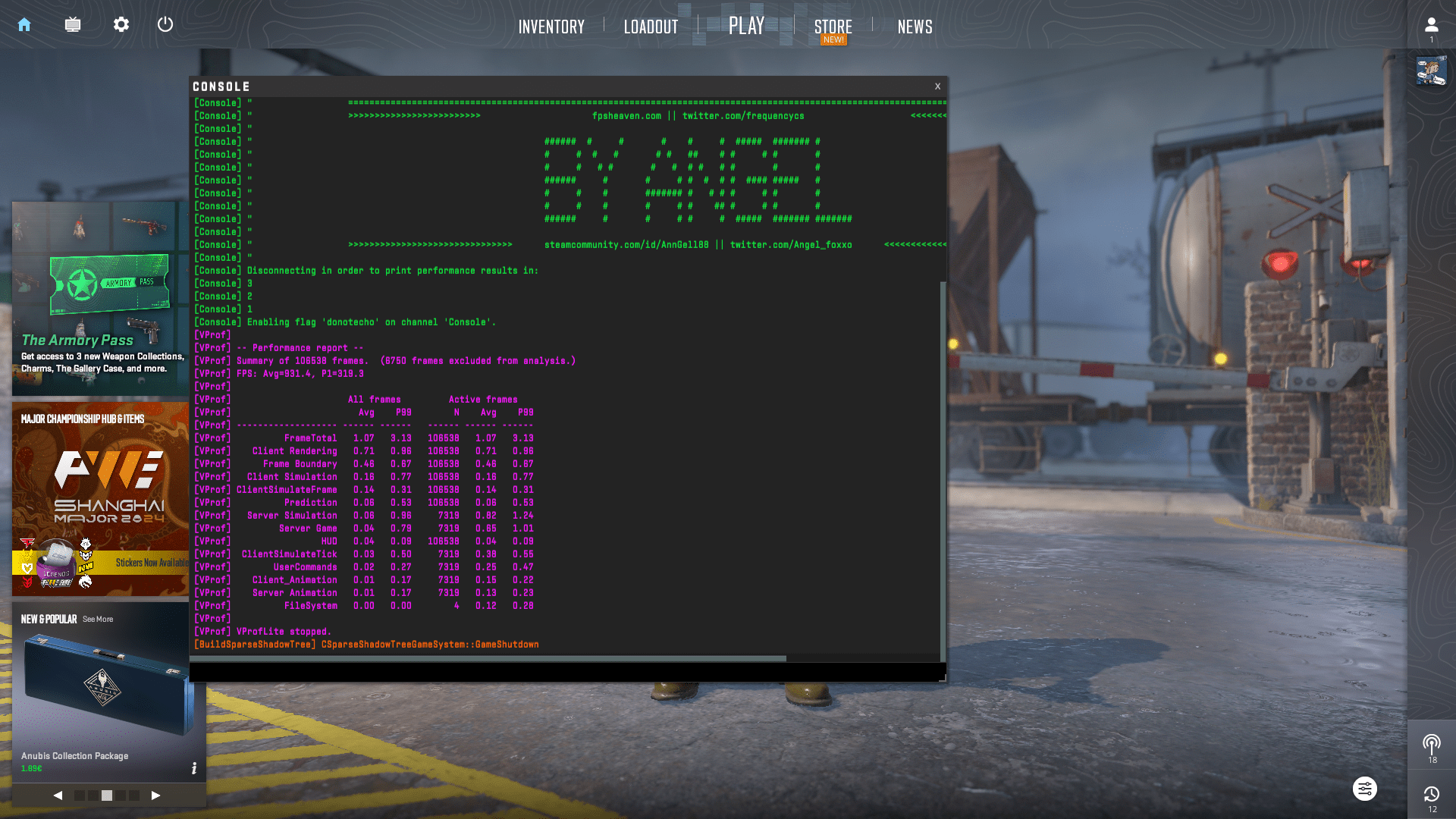
Task: Open the Store tab
Action: 833,27
